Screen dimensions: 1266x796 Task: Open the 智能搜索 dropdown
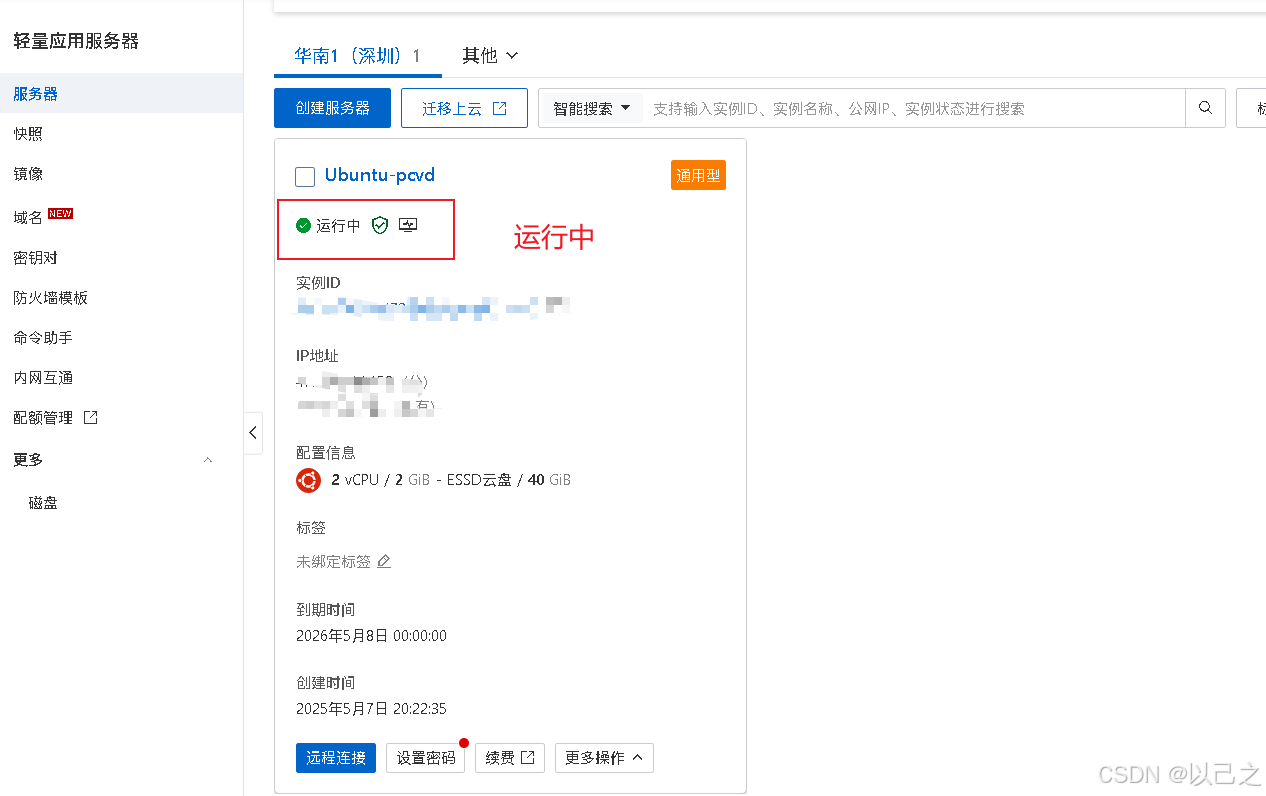590,107
